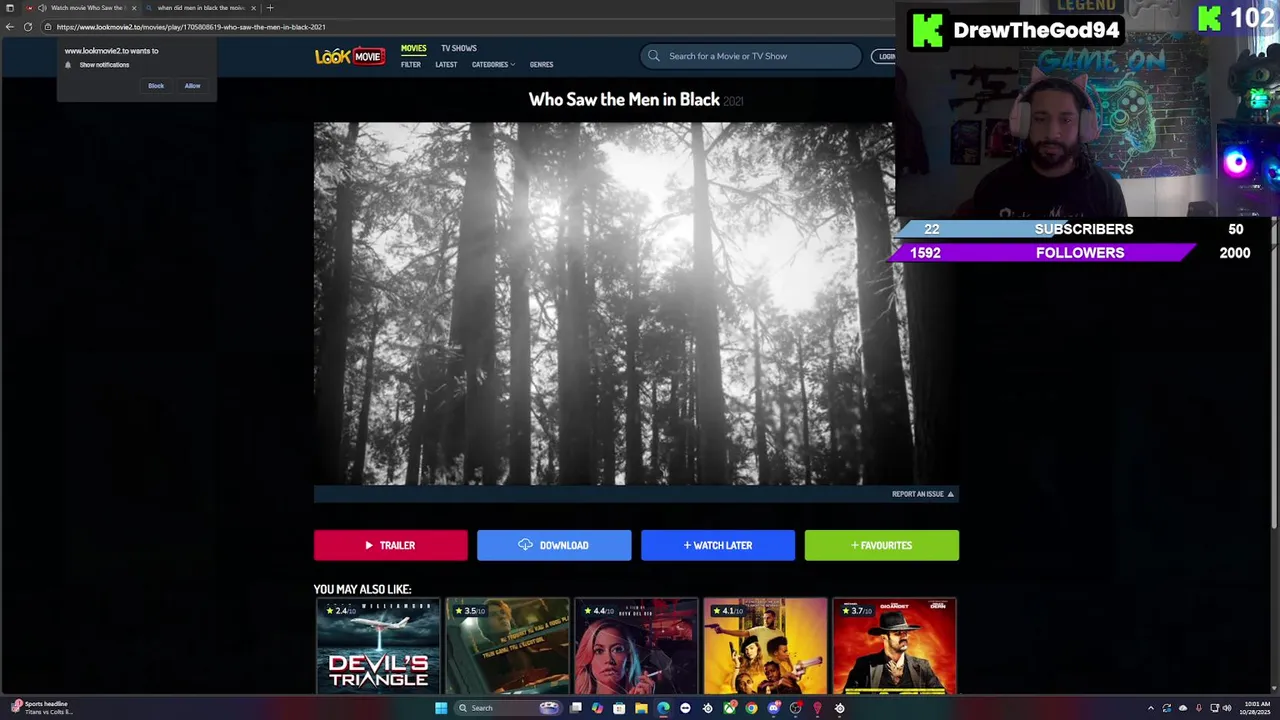1280x720 pixels.
Task: Open the recommended movie rated 4.4
Action: click(636, 646)
